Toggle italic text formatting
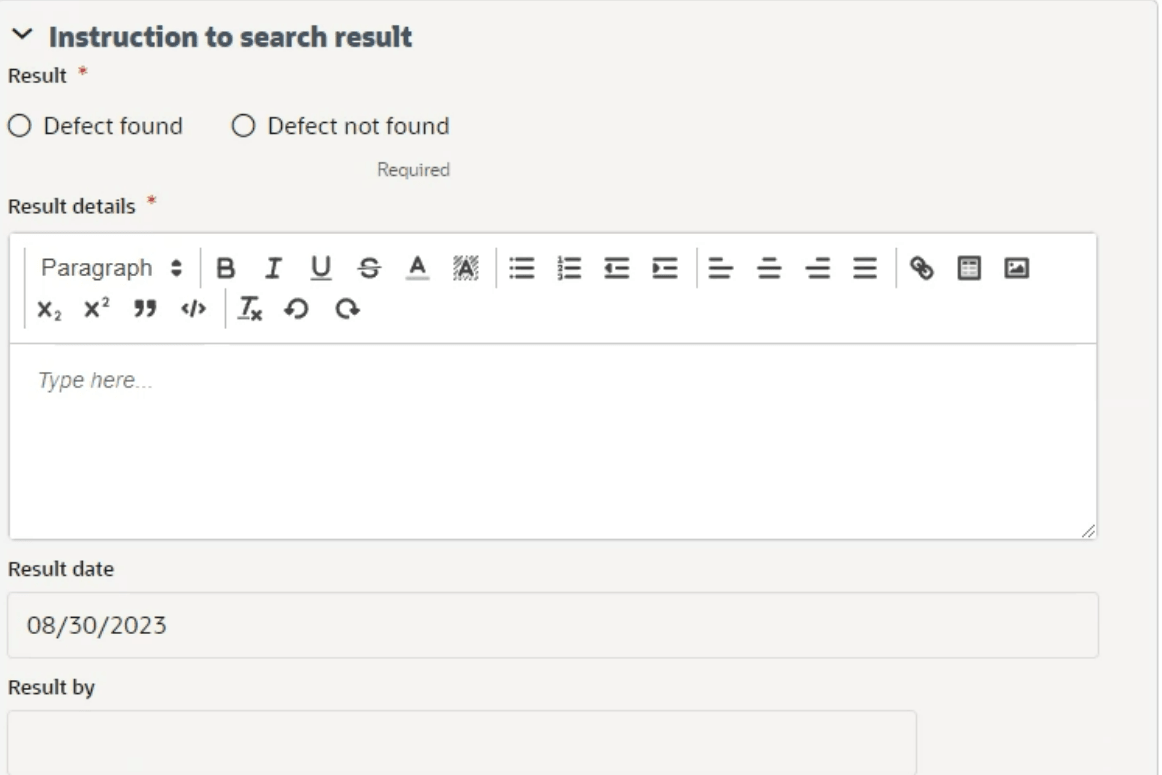 point(273,267)
